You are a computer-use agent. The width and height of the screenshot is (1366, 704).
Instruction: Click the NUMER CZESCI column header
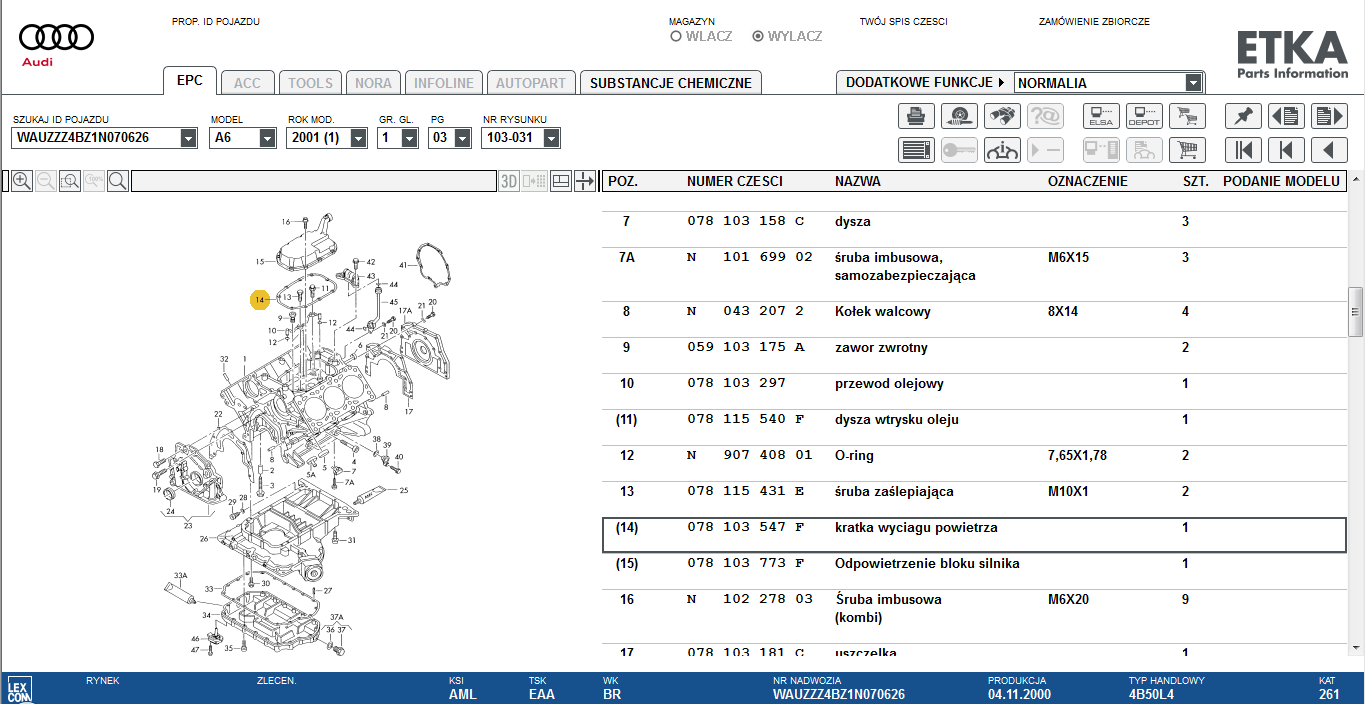pos(735,181)
